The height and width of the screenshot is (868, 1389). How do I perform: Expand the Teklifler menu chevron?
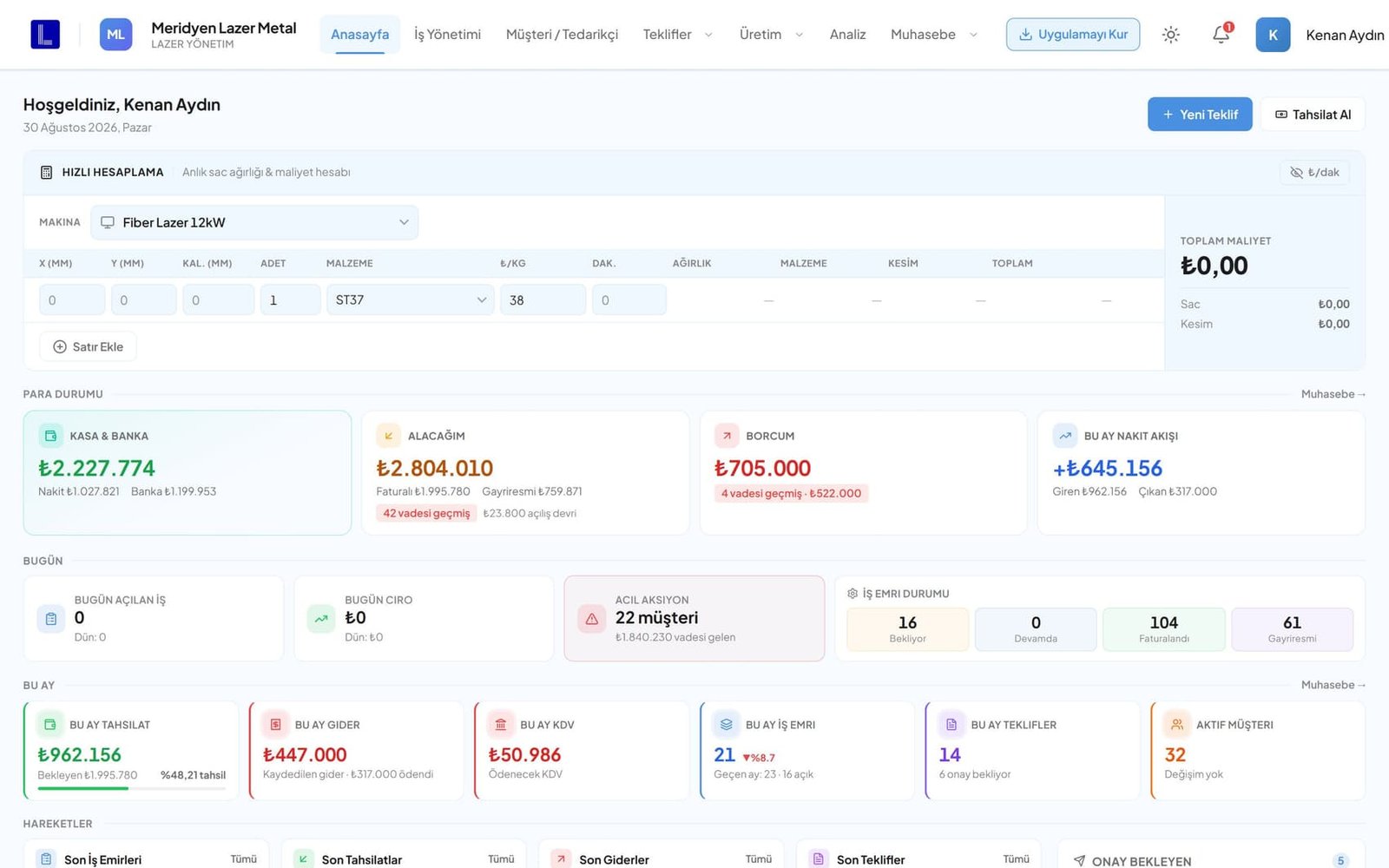click(708, 35)
